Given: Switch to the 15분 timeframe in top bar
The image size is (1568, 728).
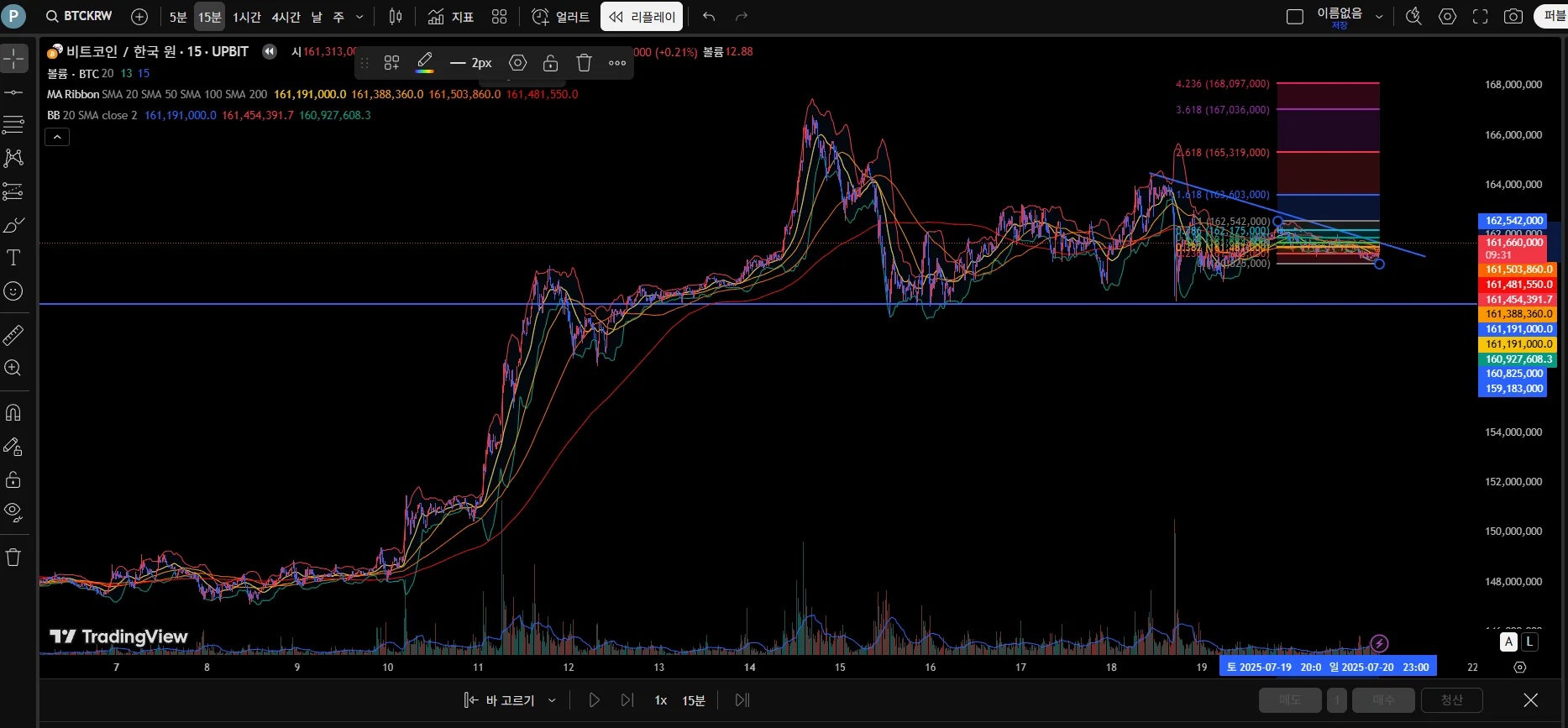Looking at the screenshot, I should point(210,17).
